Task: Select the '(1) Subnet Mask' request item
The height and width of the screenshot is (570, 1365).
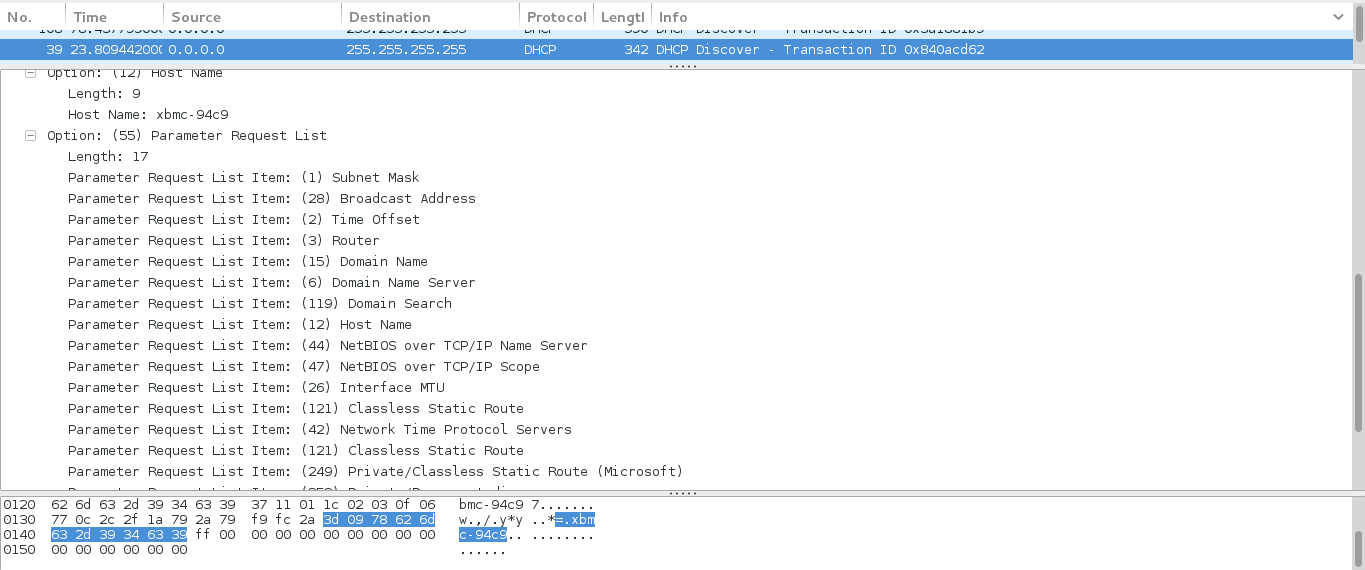Action: point(243,178)
